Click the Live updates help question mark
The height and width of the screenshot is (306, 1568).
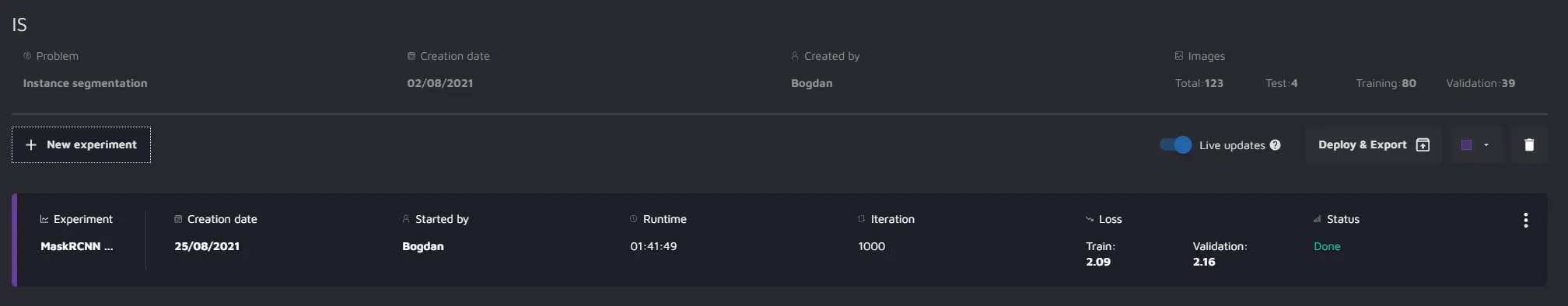(x=1275, y=145)
